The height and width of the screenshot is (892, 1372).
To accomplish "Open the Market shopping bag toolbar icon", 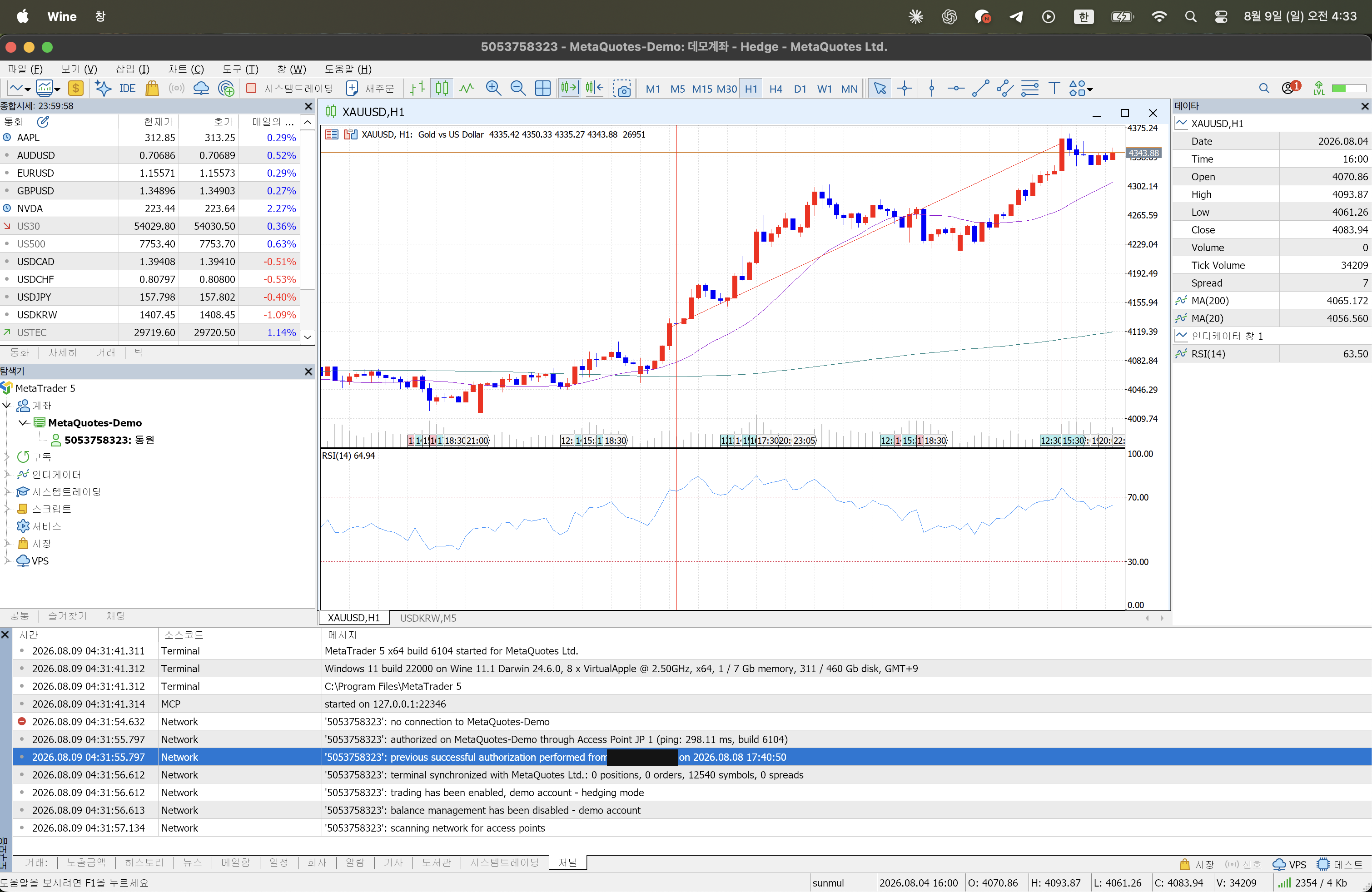I will (152, 88).
